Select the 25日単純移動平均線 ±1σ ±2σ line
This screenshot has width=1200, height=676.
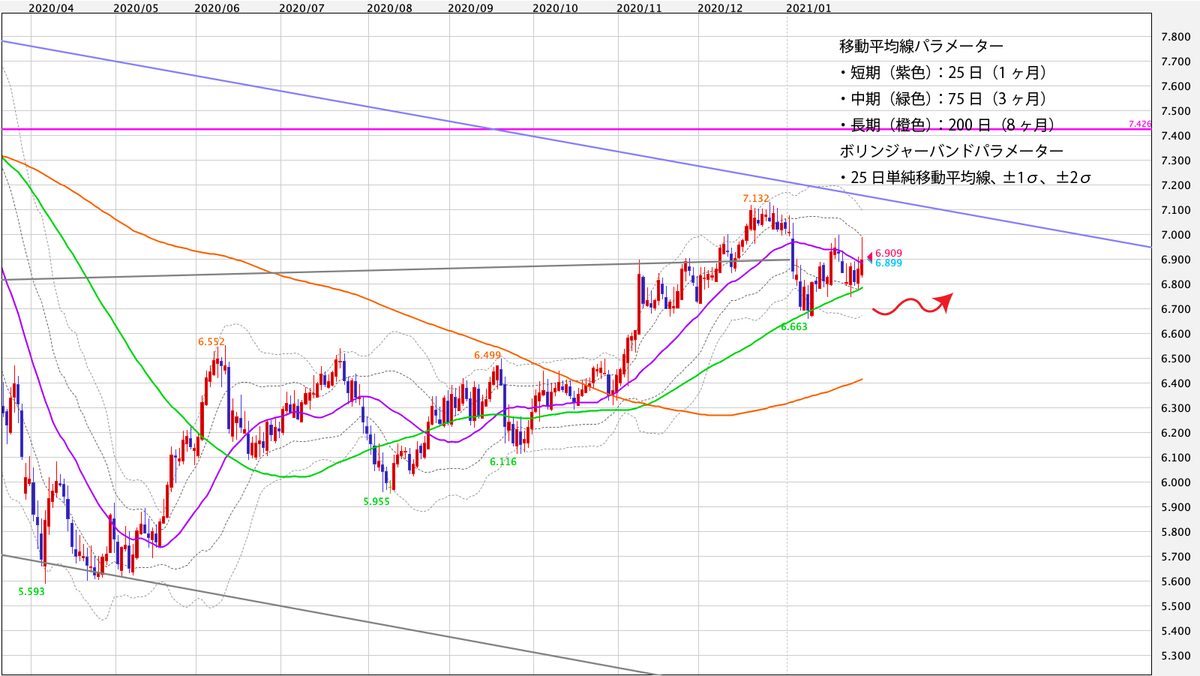tap(965, 179)
